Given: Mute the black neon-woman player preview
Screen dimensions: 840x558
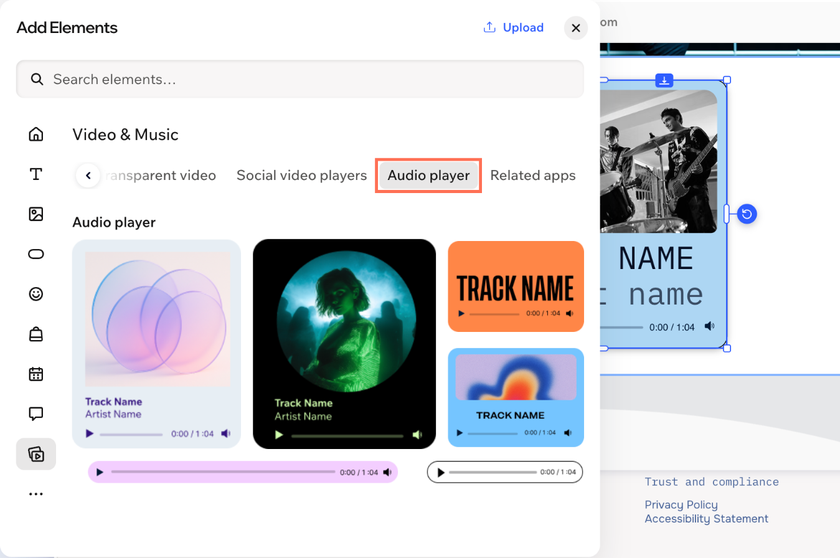Looking at the screenshot, I should click(417, 435).
